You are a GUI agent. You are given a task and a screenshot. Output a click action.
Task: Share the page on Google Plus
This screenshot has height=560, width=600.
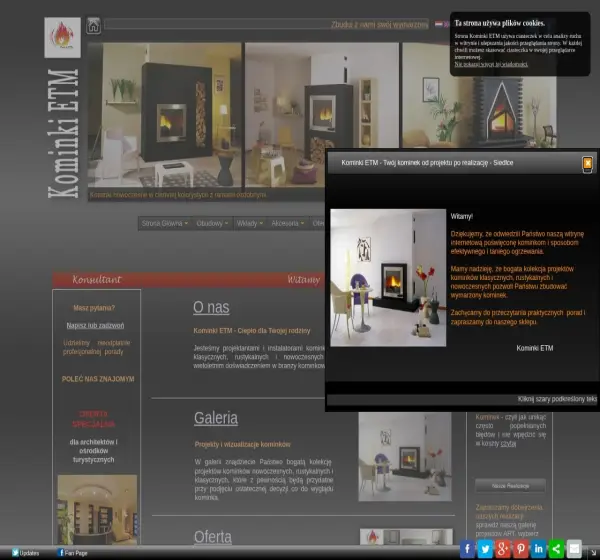pos(503,549)
